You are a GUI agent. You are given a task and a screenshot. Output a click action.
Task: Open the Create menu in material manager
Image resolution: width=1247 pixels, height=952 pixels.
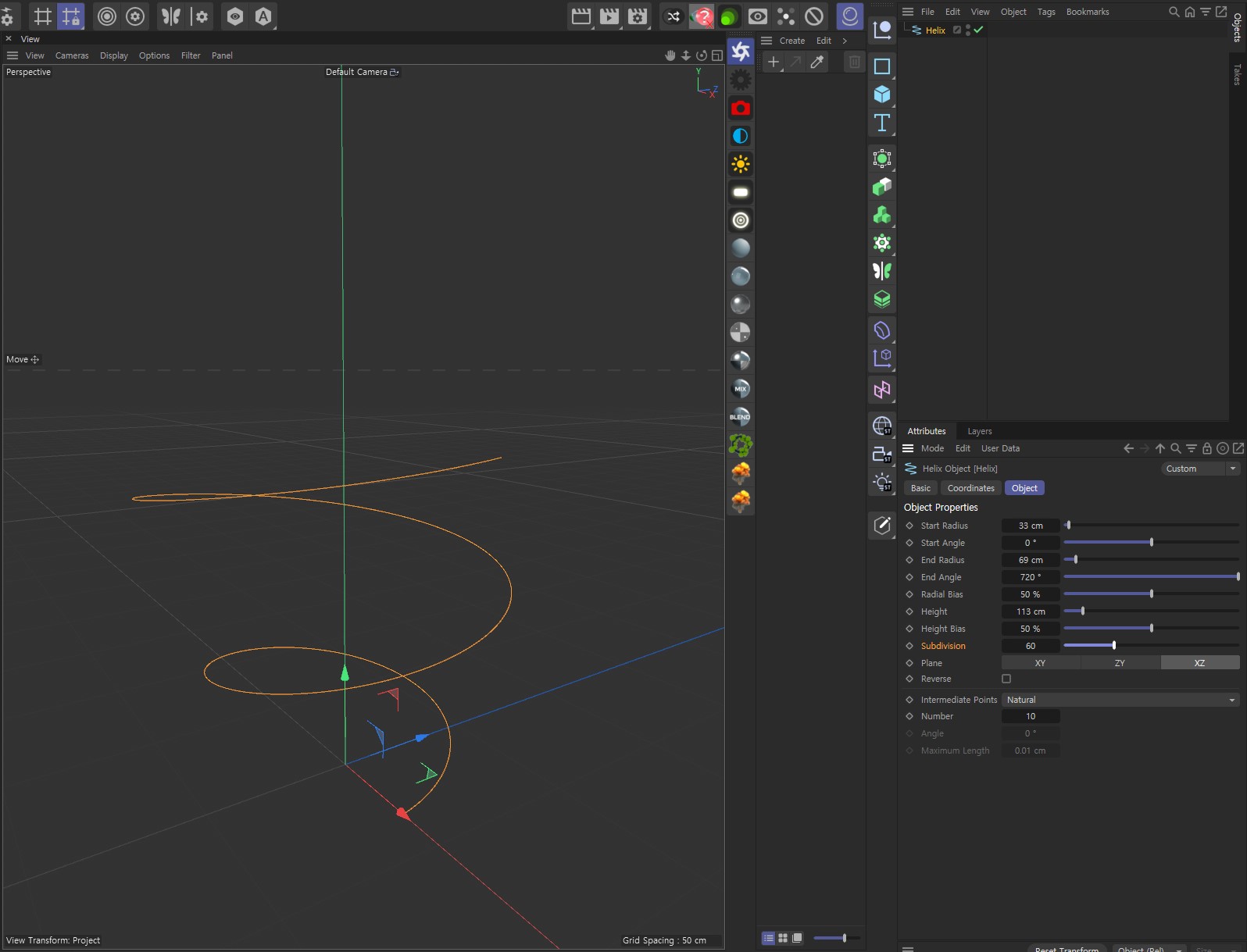792,41
